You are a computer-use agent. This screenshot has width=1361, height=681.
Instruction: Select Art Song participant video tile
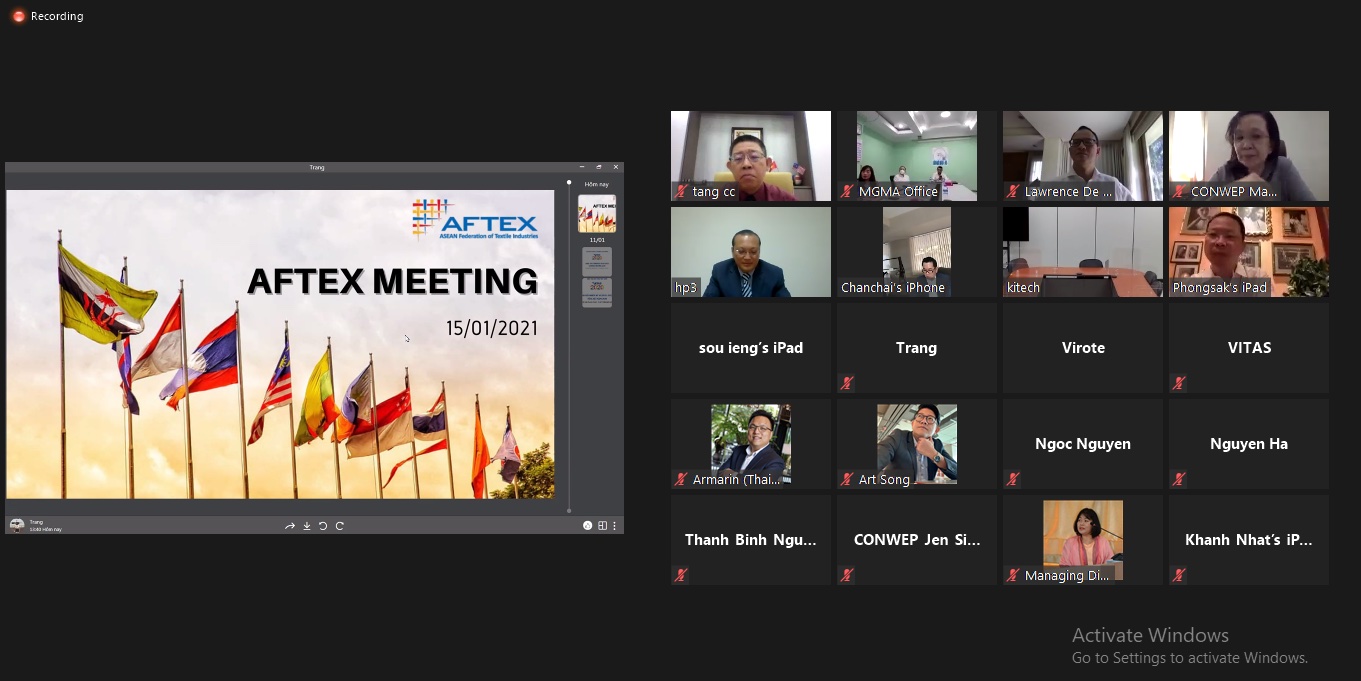coord(917,444)
